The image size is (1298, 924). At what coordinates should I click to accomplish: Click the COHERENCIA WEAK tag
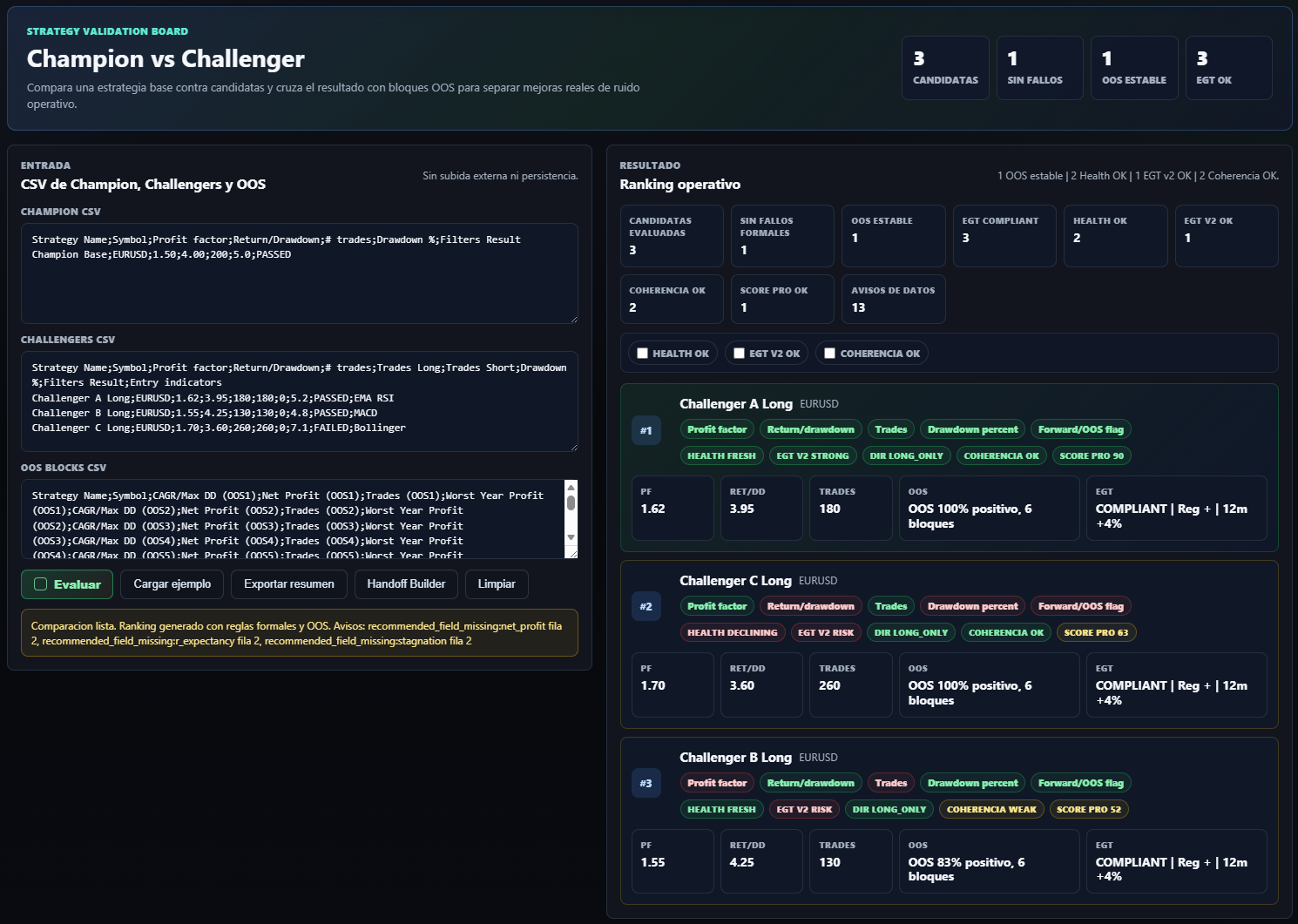(991, 809)
